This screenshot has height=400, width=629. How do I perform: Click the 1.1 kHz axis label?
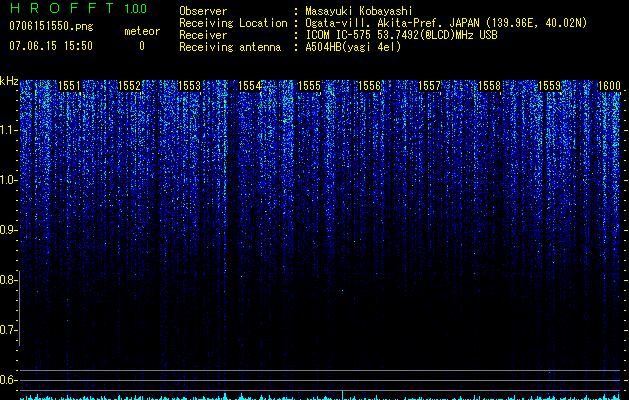pyautogui.click(x=8, y=130)
